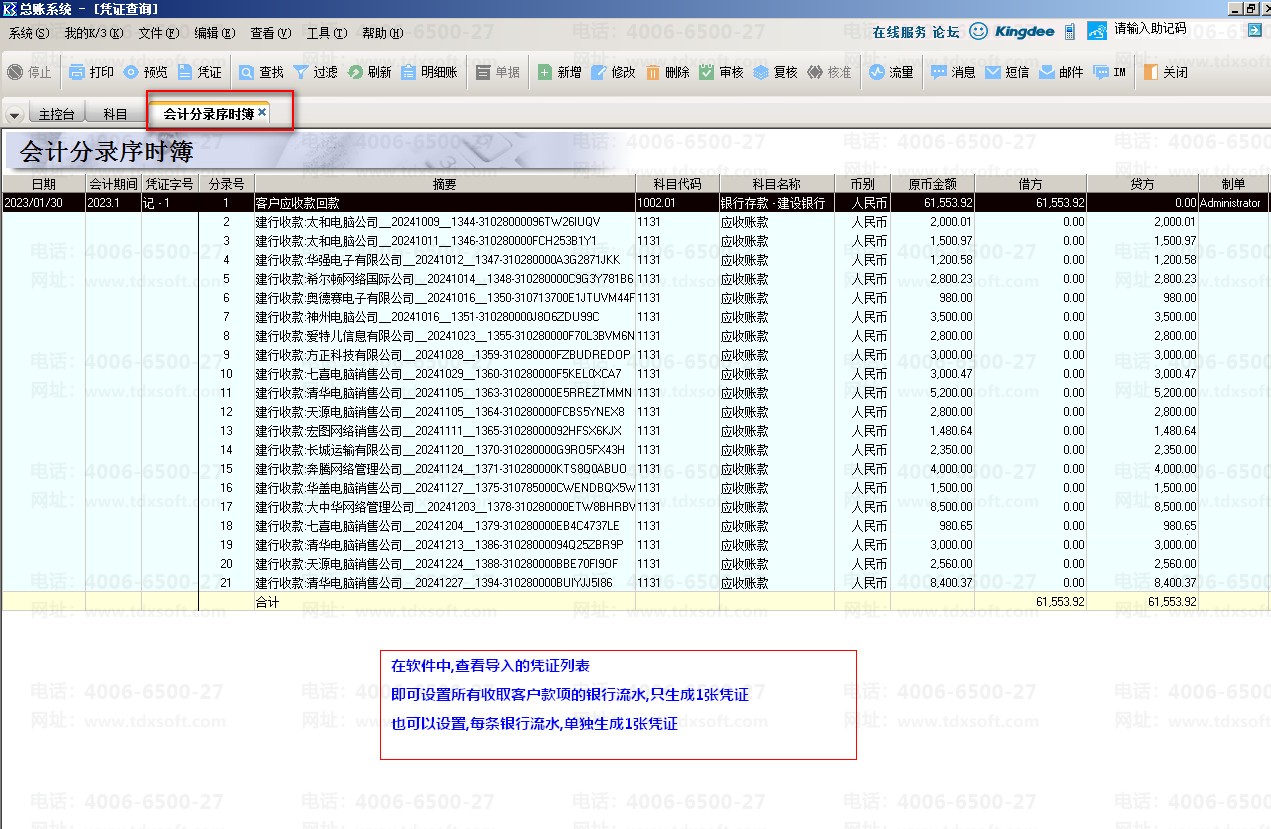
Task: Click the New (新增) voucher icon
Action: pyautogui.click(x=559, y=72)
